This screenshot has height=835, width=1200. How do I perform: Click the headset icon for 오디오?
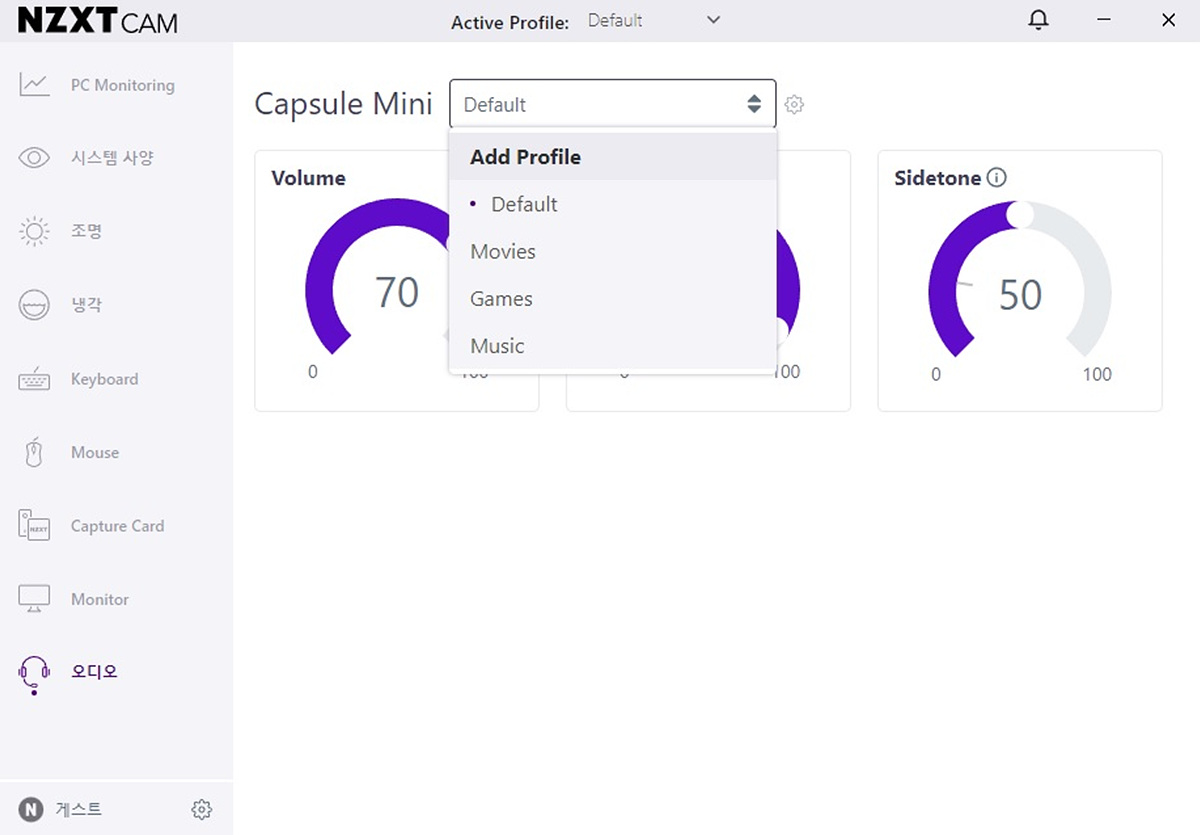pyautogui.click(x=34, y=674)
